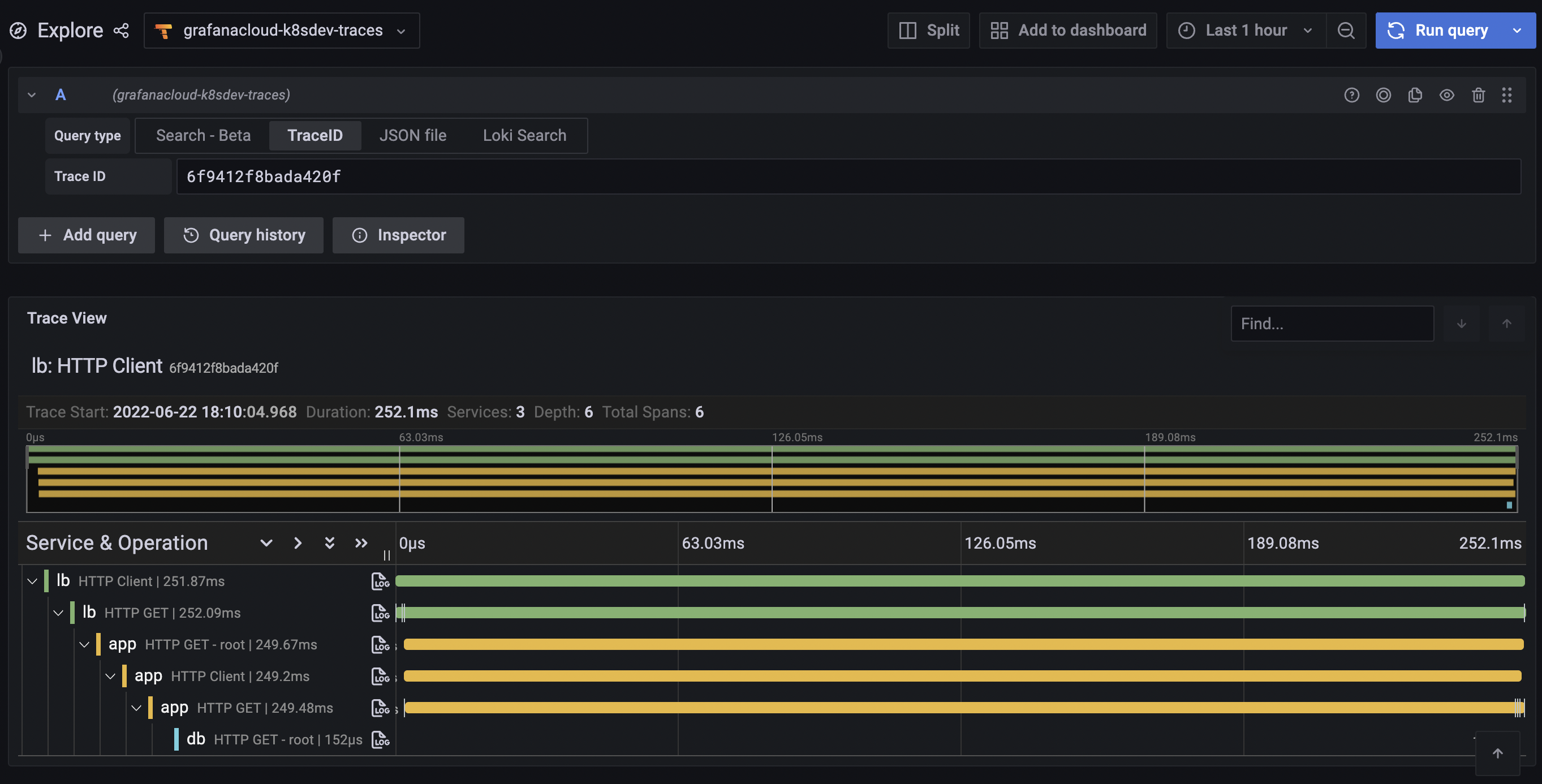This screenshot has height=784, width=1542.
Task: Click the query help question-mark icon
Action: point(1351,94)
